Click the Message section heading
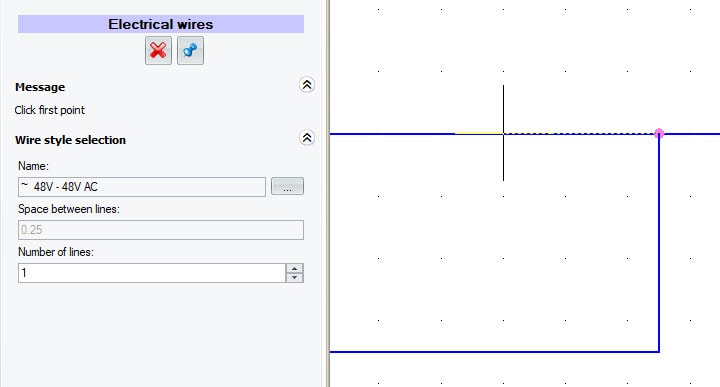This screenshot has height=387, width=720. tap(40, 87)
